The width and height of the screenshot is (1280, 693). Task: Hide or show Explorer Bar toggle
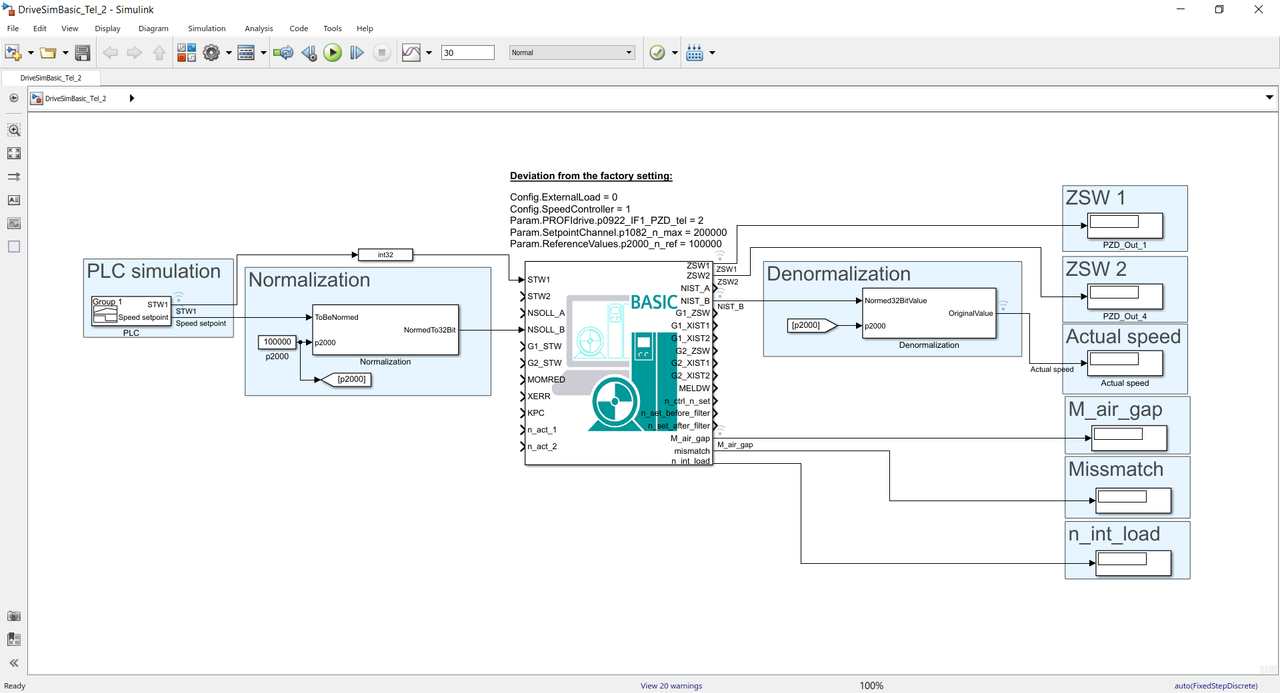pos(14,98)
